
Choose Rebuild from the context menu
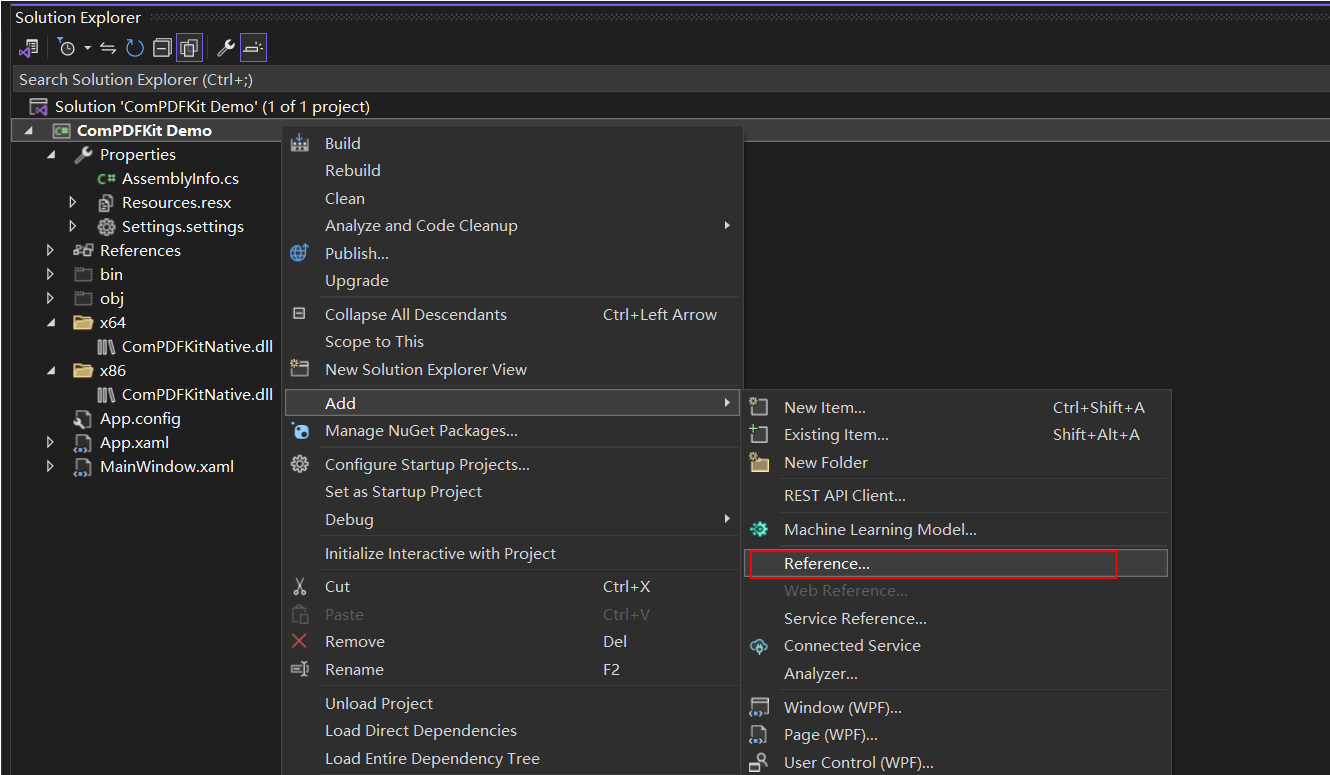pos(353,170)
